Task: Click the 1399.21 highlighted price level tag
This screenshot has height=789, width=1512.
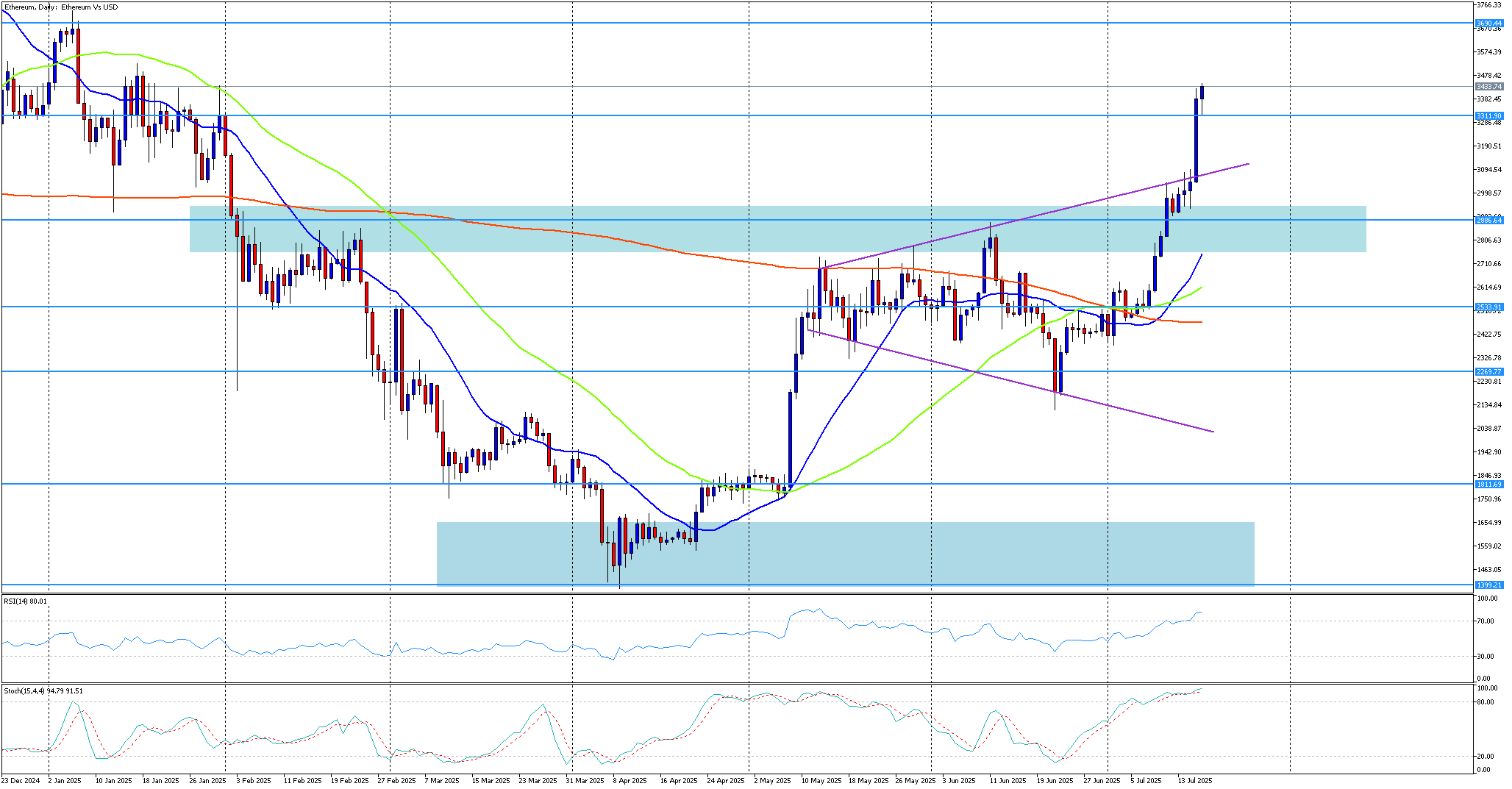Action: (x=1489, y=585)
